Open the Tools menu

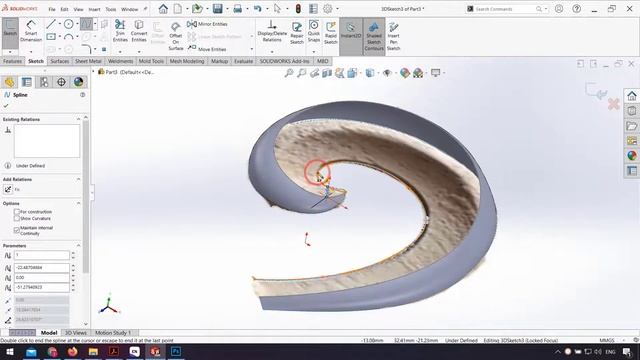pos(111,9)
